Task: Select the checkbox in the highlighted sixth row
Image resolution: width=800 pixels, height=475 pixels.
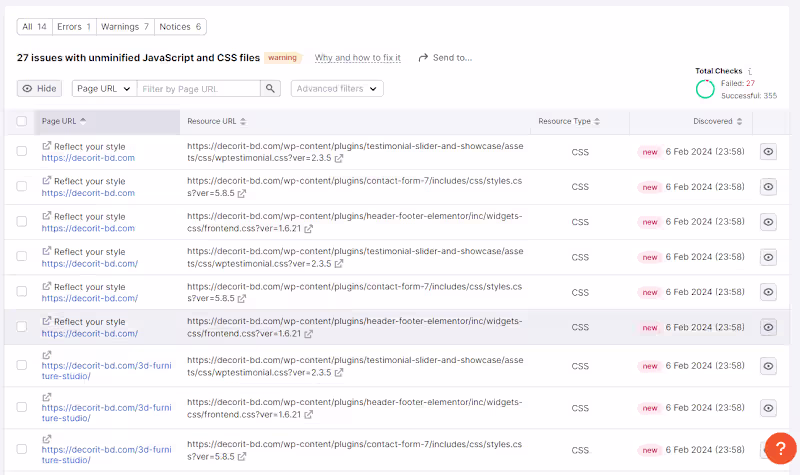Action: 22,327
